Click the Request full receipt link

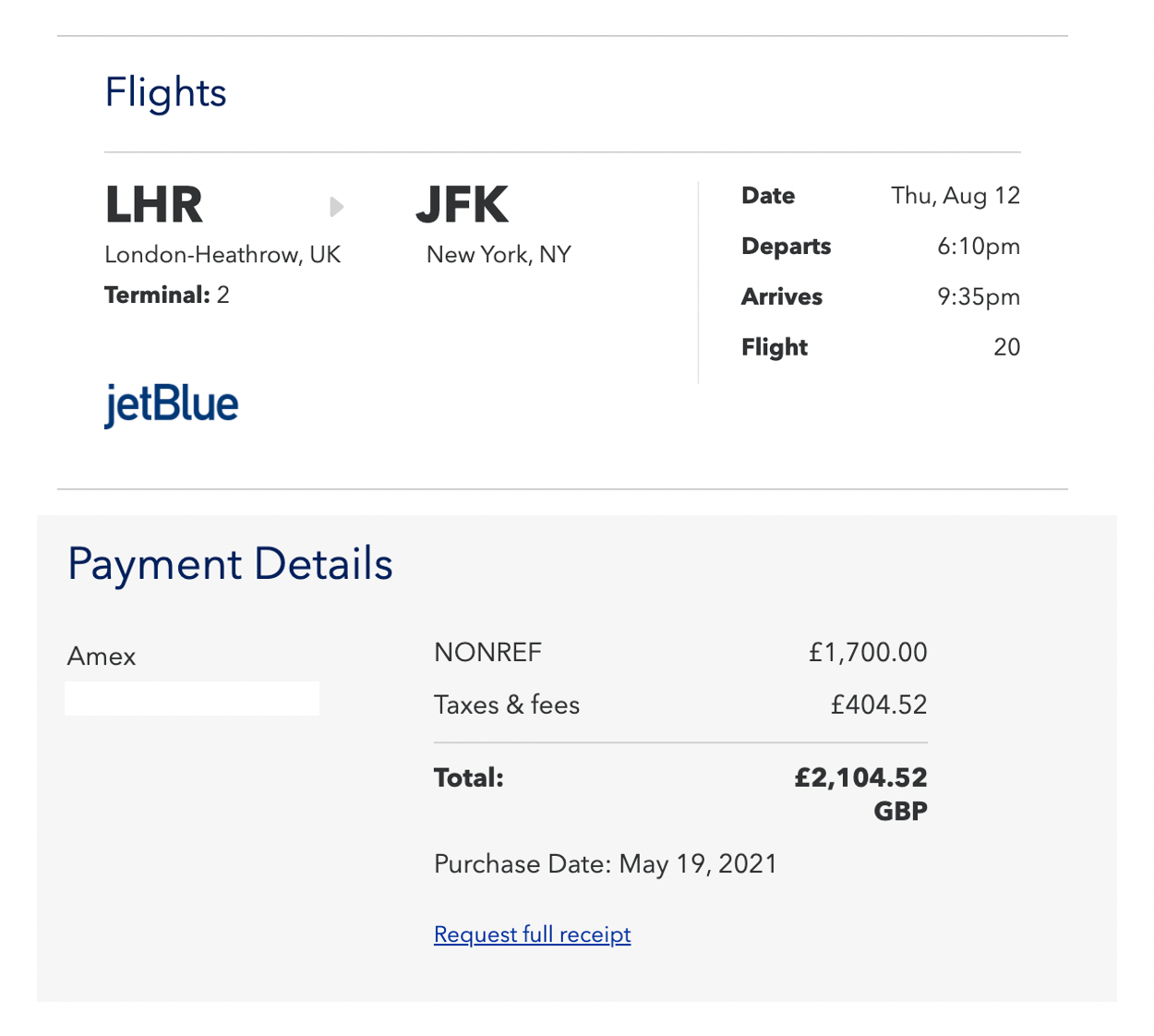point(532,934)
